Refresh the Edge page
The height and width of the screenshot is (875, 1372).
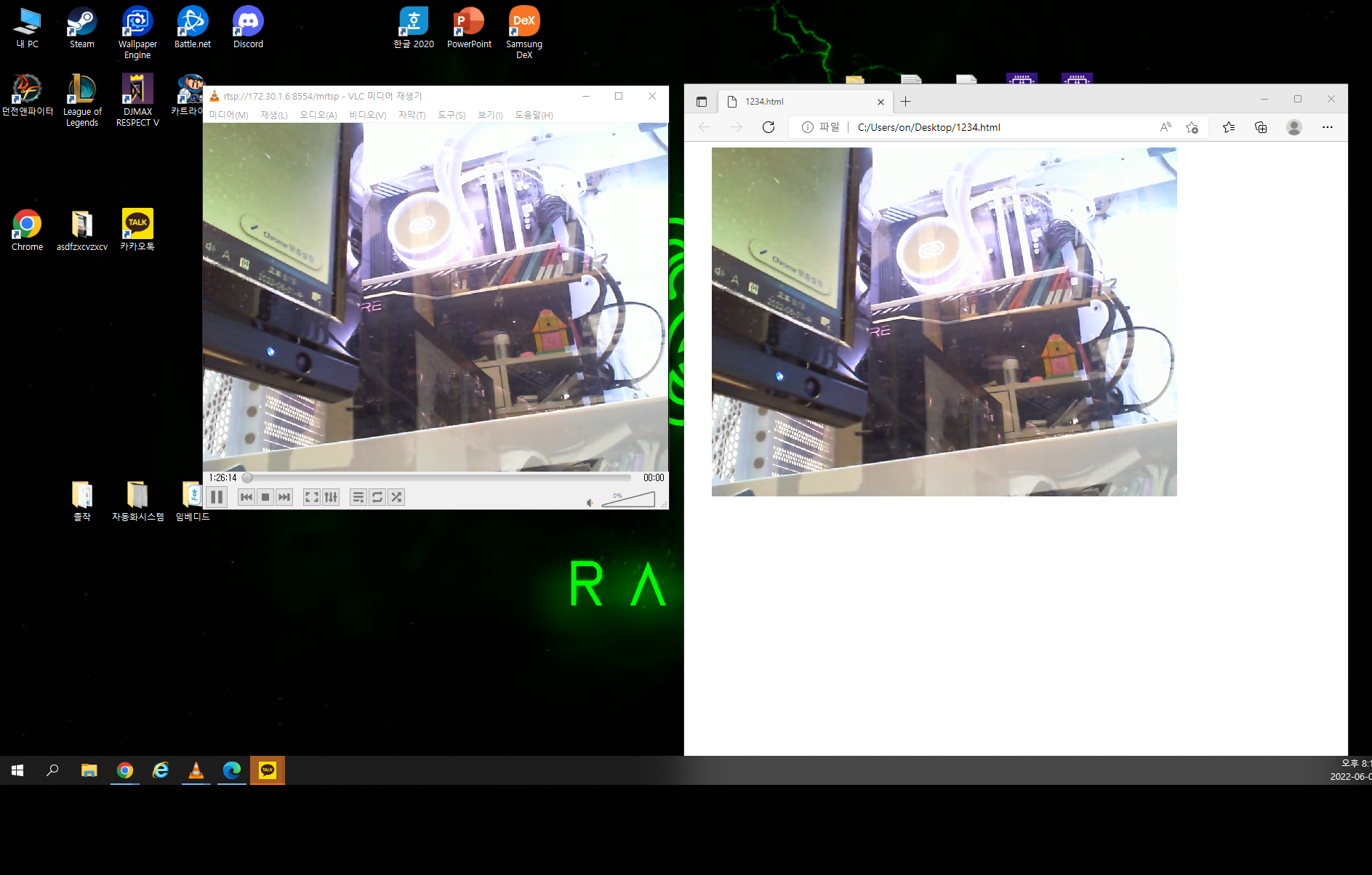point(769,127)
